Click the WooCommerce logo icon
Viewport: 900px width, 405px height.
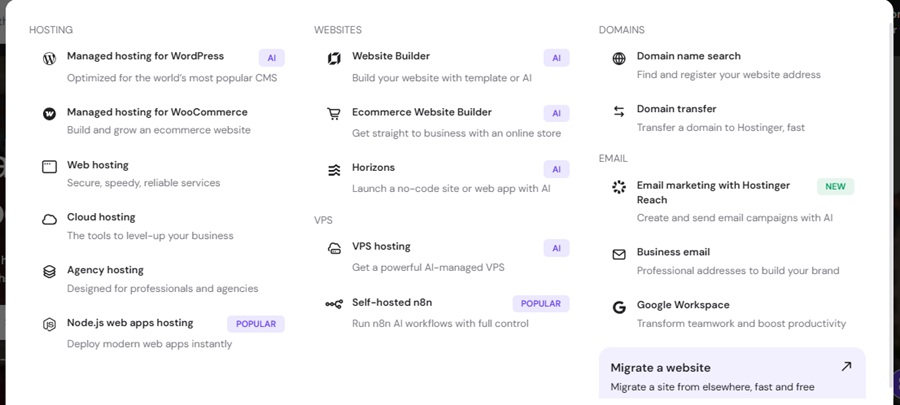(49, 114)
